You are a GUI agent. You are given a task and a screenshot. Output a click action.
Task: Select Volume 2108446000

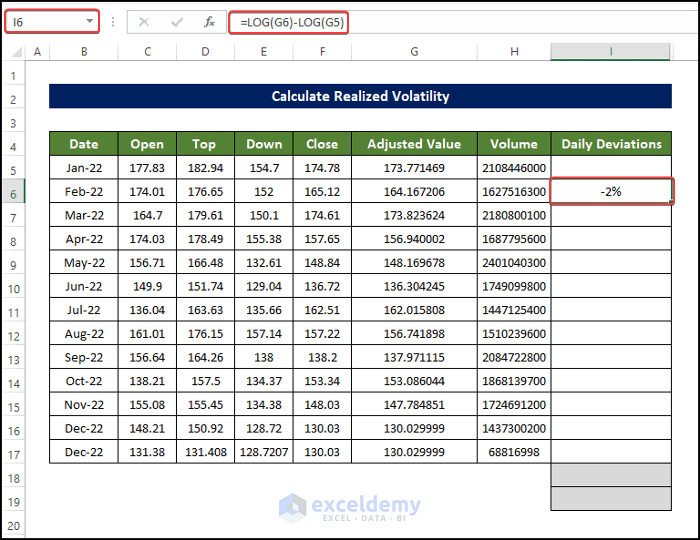tap(514, 168)
